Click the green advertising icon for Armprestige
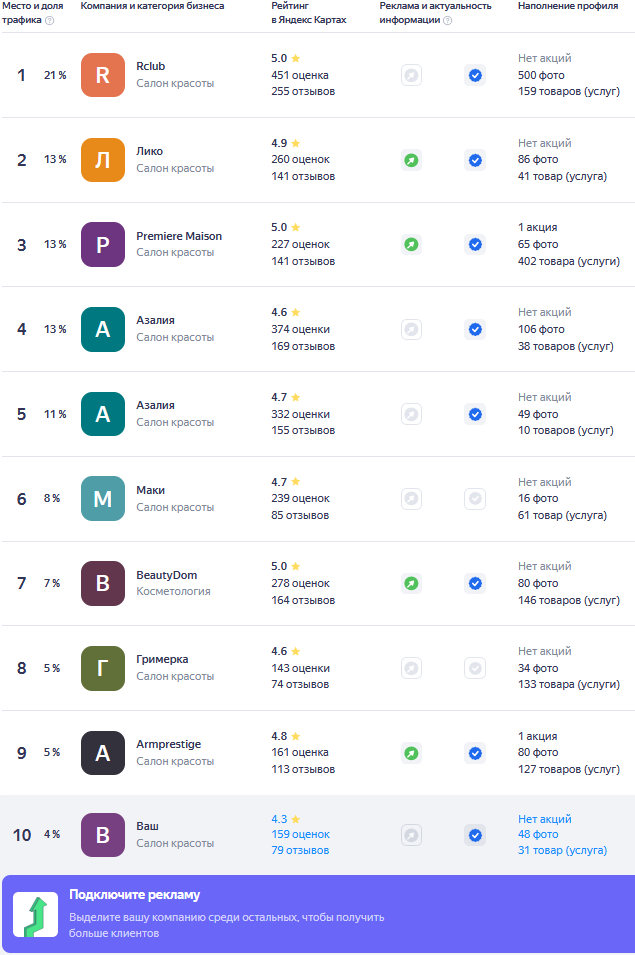The width and height of the screenshot is (635, 955). point(411,753)
